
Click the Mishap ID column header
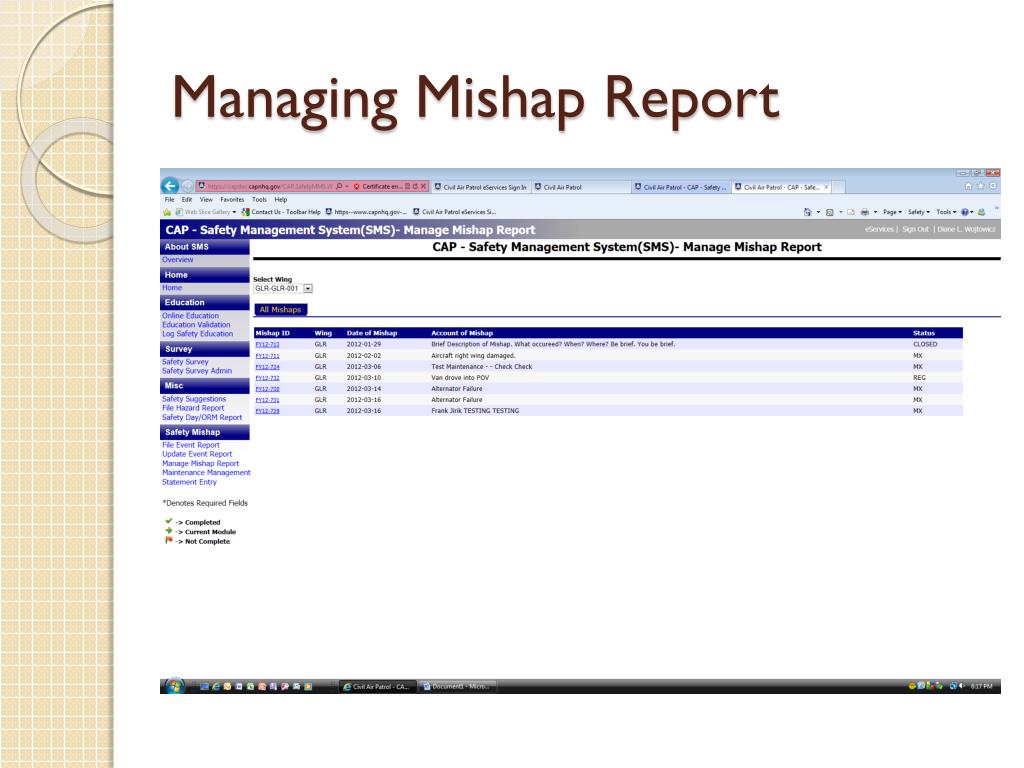point(272,333)
